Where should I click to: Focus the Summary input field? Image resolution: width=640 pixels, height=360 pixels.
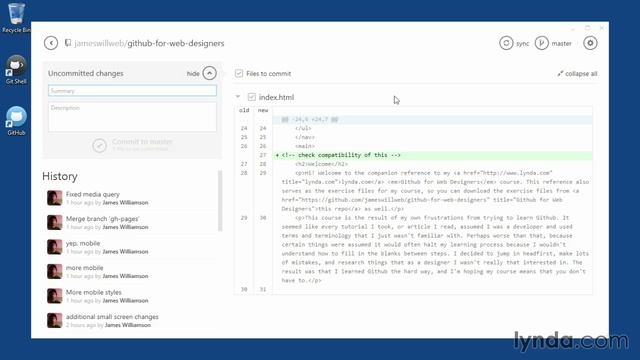pyautogui.click(x=132, y=91)
